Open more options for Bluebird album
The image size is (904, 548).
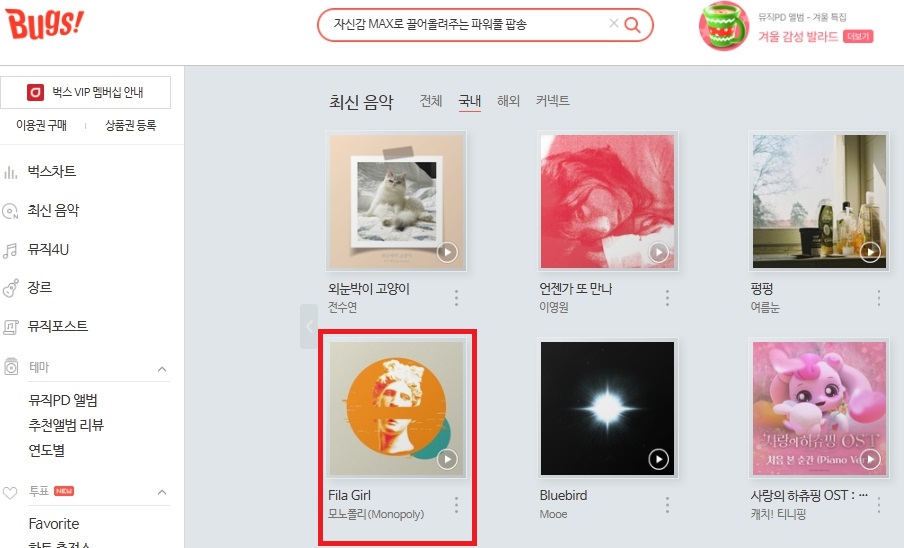pos(667,505)
